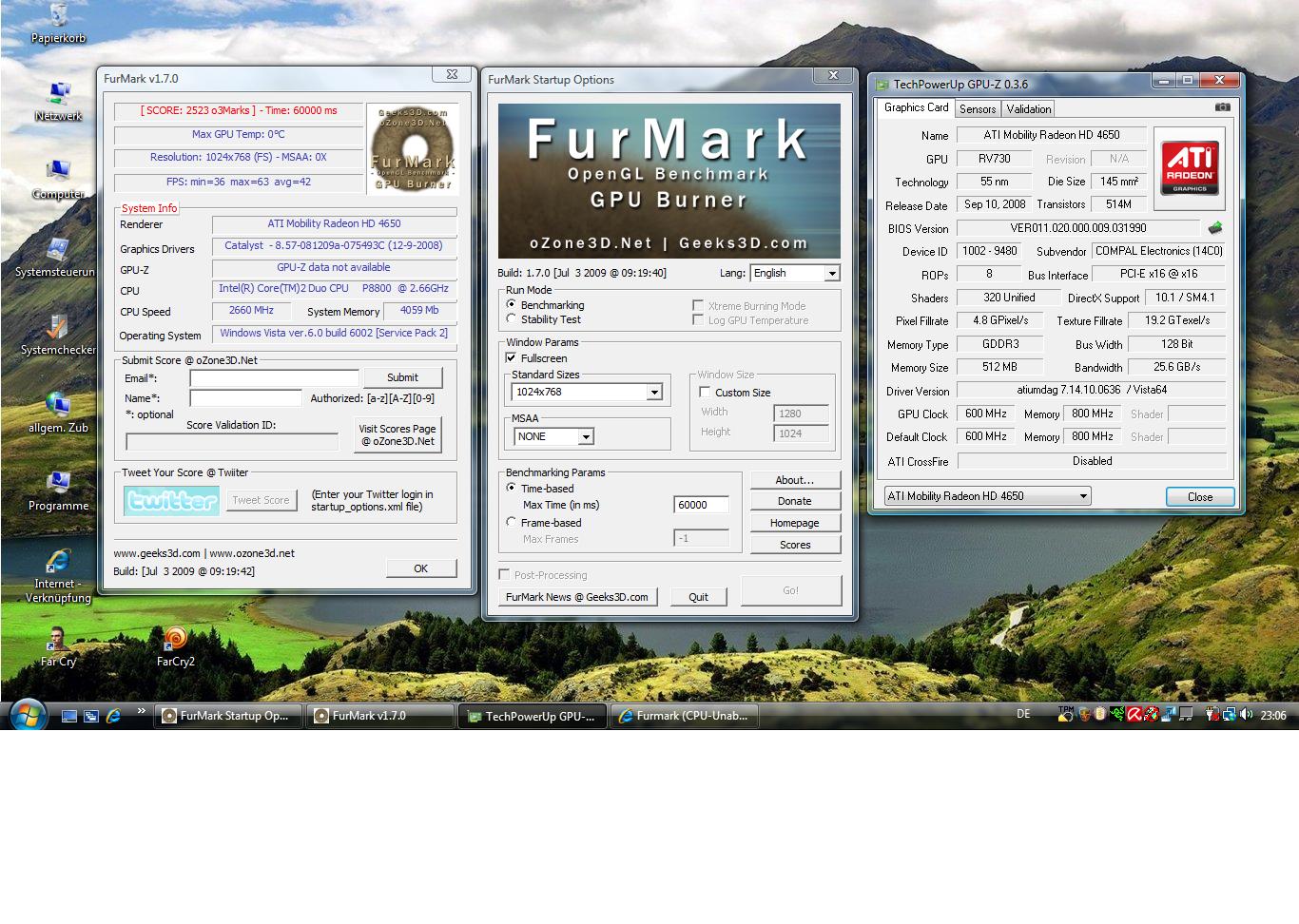Click the network tray icon
Viewport: 1299px width, 924px height.
click(x=1230, y=715)
